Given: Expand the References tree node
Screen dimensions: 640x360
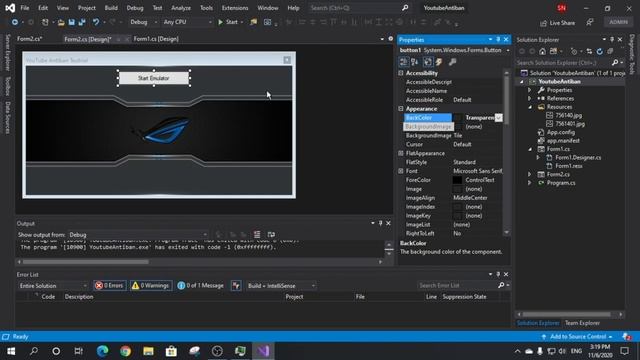Looking at the screenshot, I should click(530, 98).
